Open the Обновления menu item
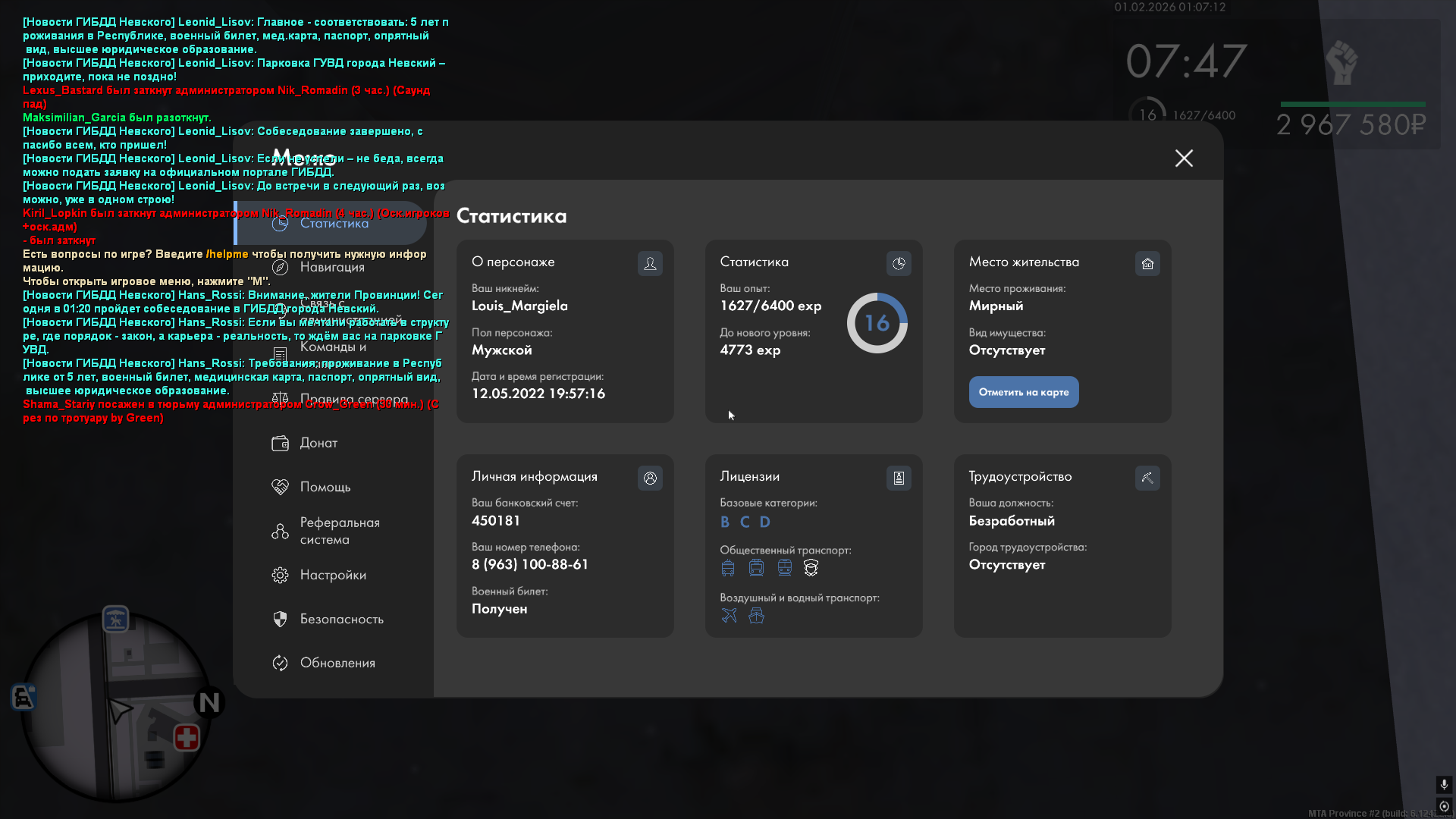1456x819 pixels. click(337, 663)
